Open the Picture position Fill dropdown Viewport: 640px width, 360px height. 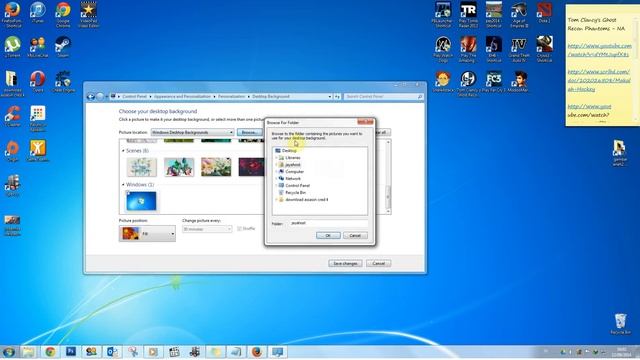(x=147, y=233)
